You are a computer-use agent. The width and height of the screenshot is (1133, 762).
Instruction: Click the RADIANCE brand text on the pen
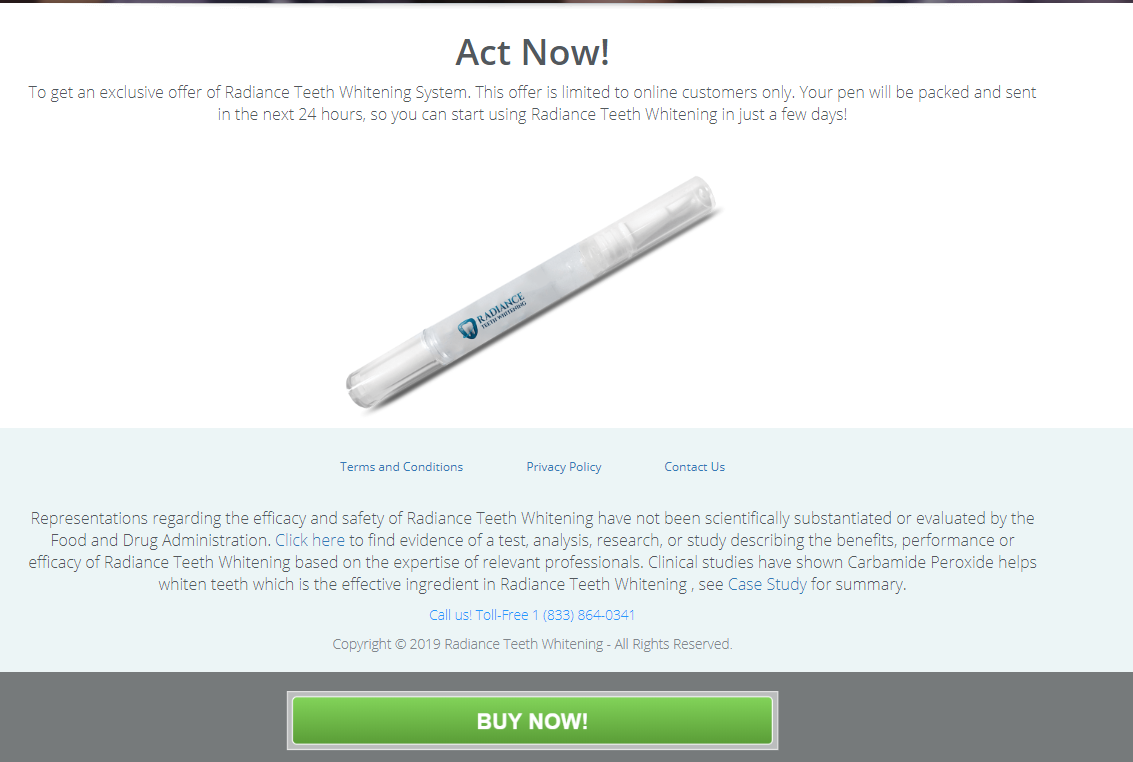click(500, 308)
